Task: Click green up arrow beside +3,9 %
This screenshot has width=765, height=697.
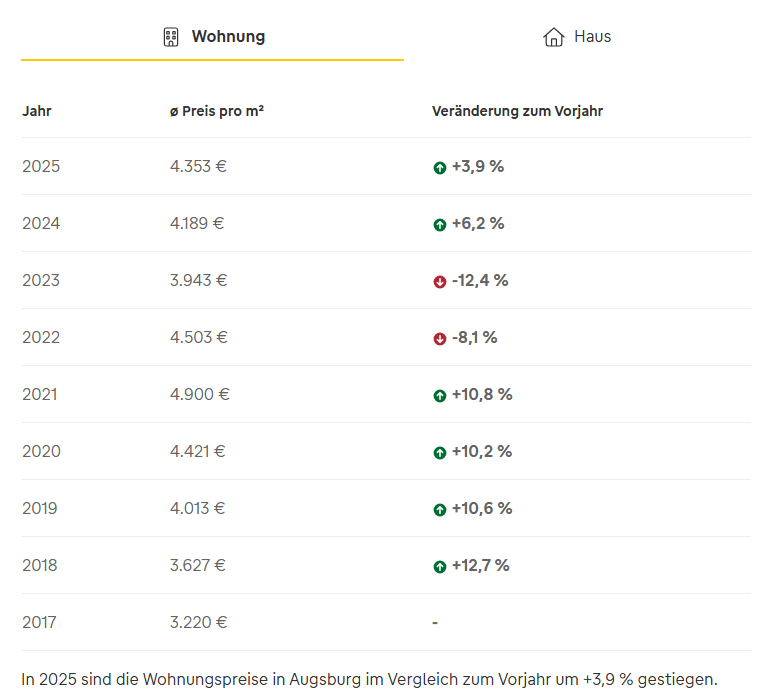Action: (x=439, y=168)
